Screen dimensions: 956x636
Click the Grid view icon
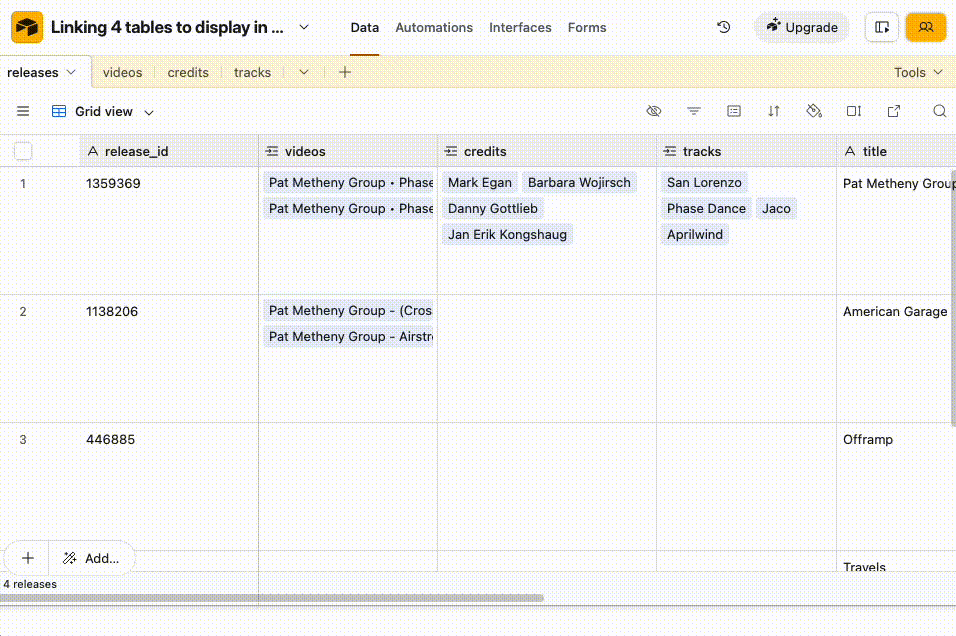(x=59, y=111)
